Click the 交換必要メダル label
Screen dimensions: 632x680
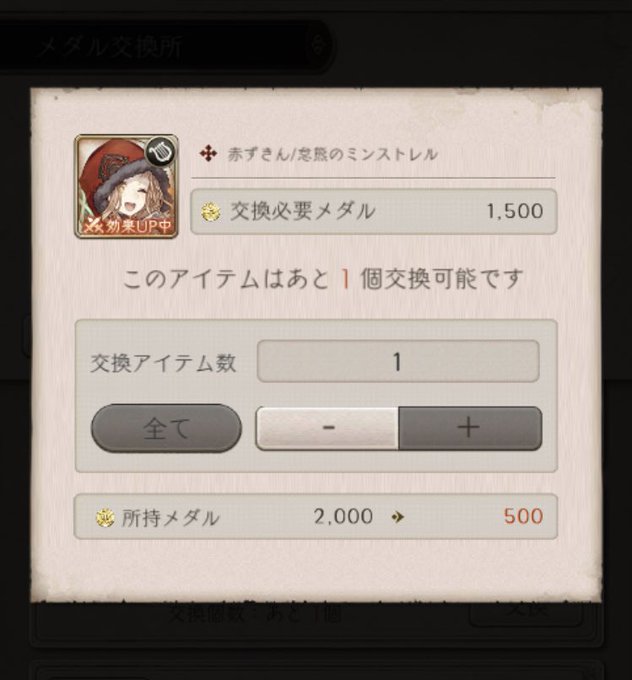click(x=302, y=212)
